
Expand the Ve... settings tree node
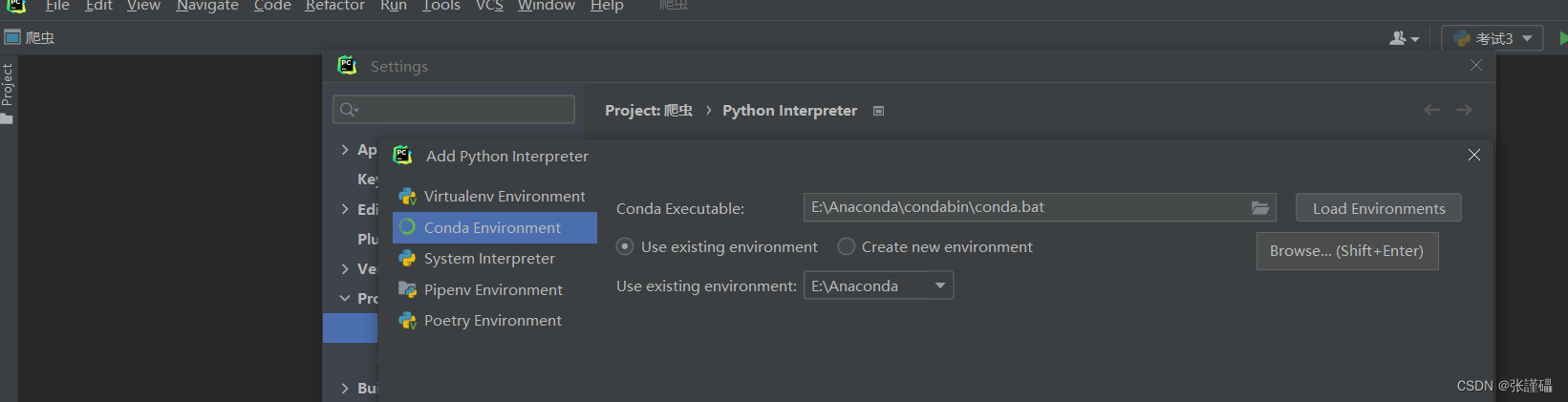pyautogui.click(x=345, y=269)
